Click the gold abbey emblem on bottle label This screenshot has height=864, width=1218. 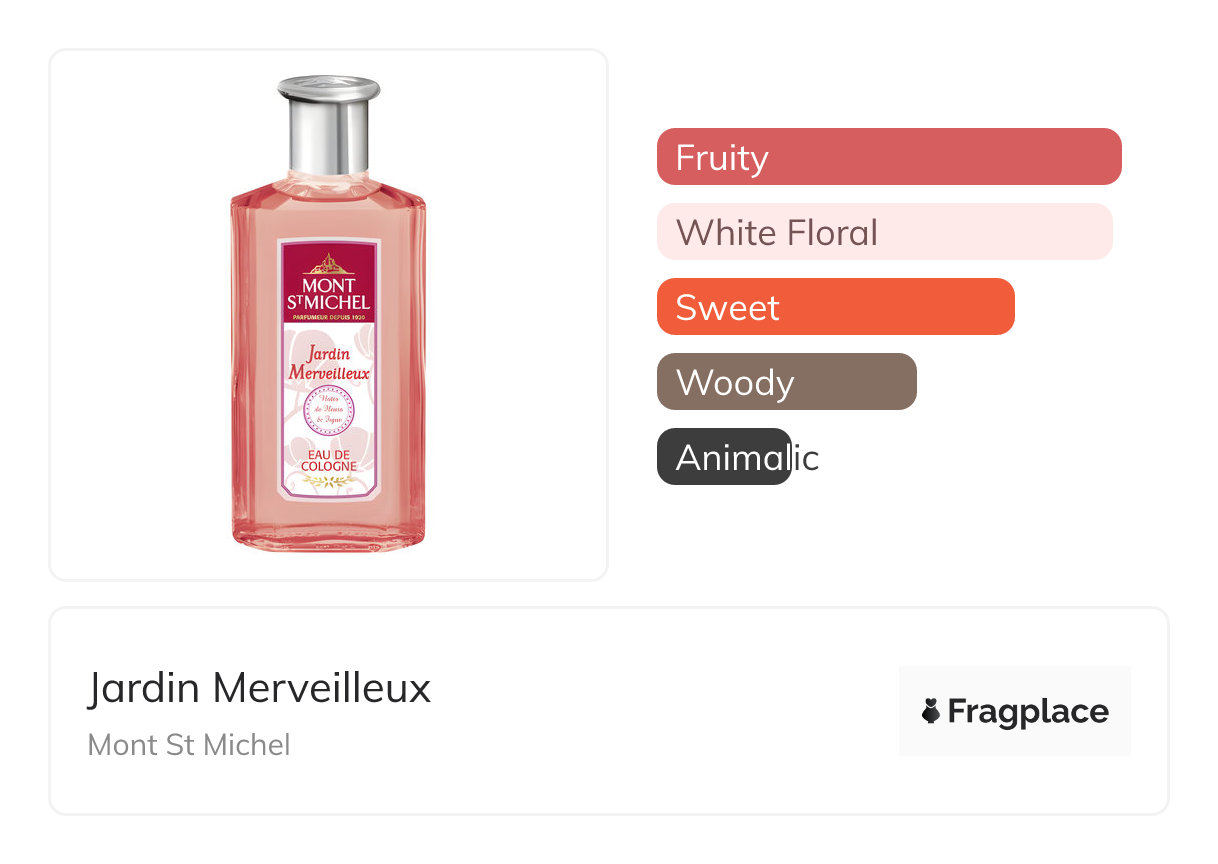(x=328, y=265)
